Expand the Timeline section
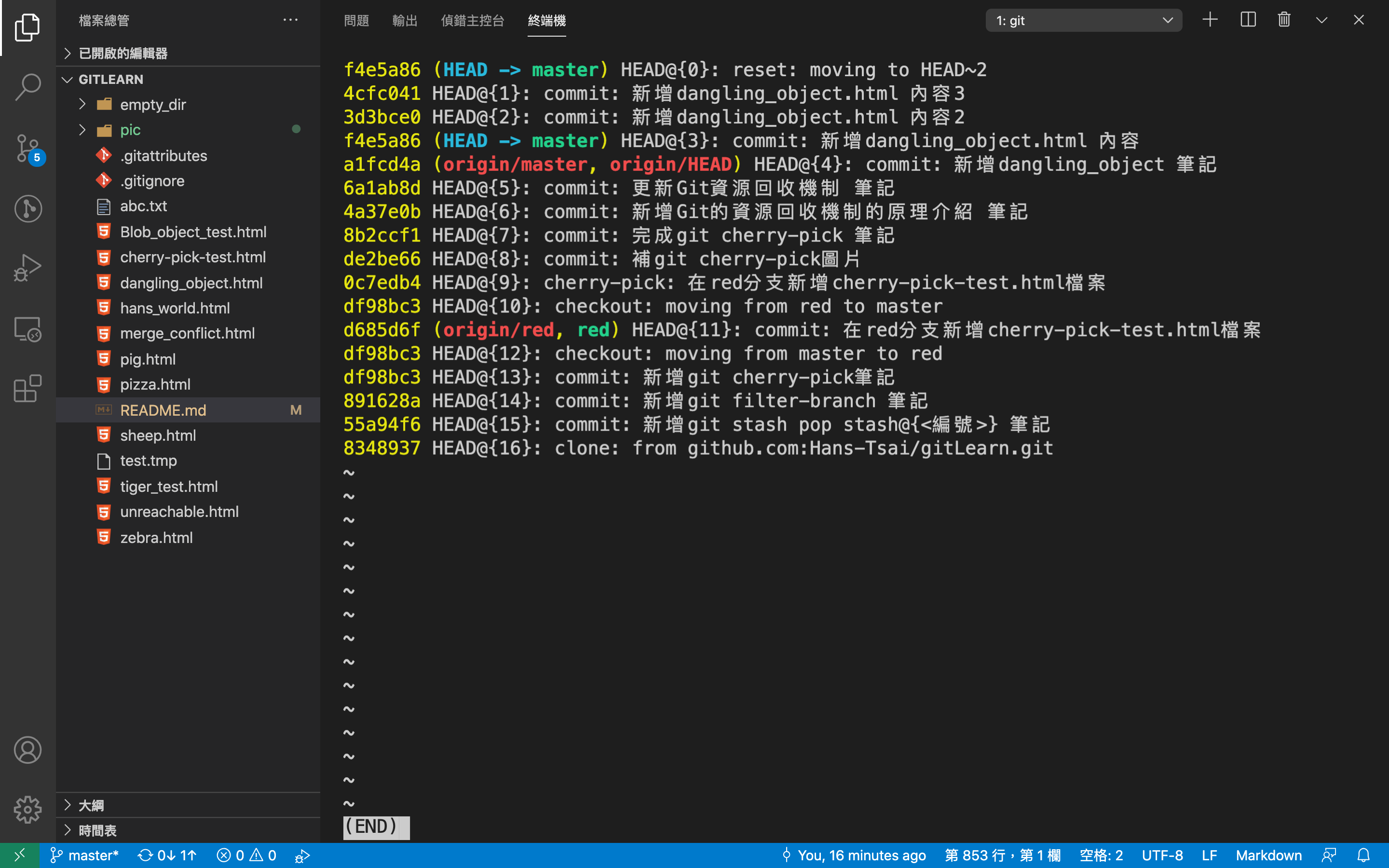Image resolution: width=1389 pixels, height=868 pixels. click(x=188, y=830)
